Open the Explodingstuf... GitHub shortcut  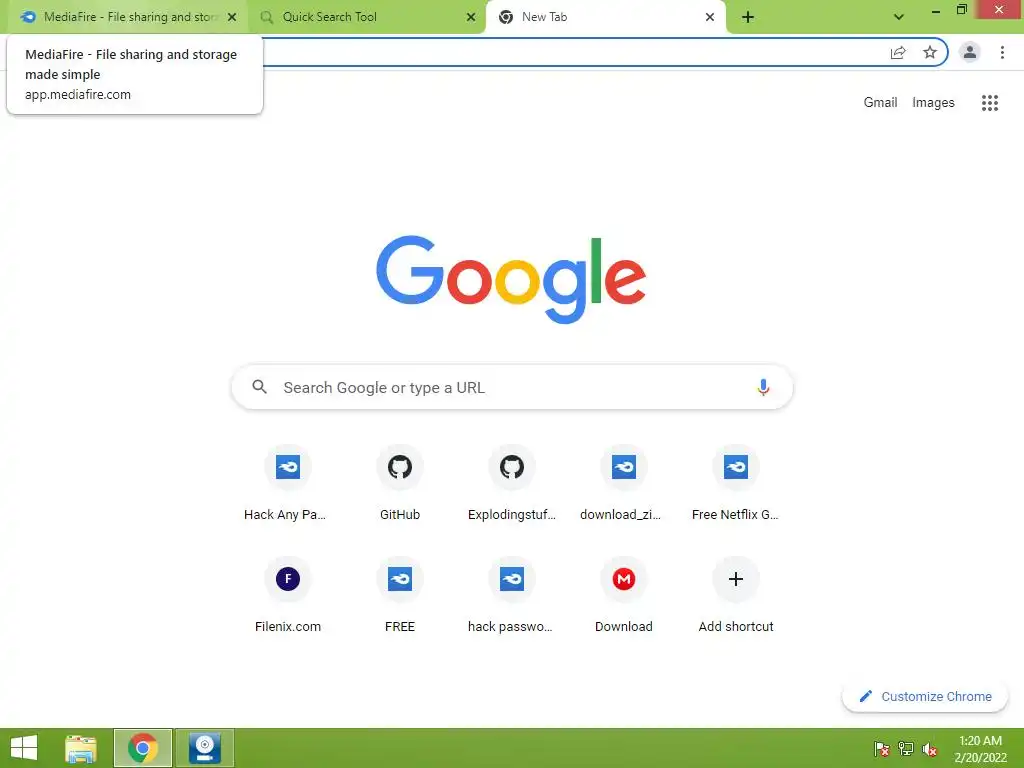click(x=511, y=483)
